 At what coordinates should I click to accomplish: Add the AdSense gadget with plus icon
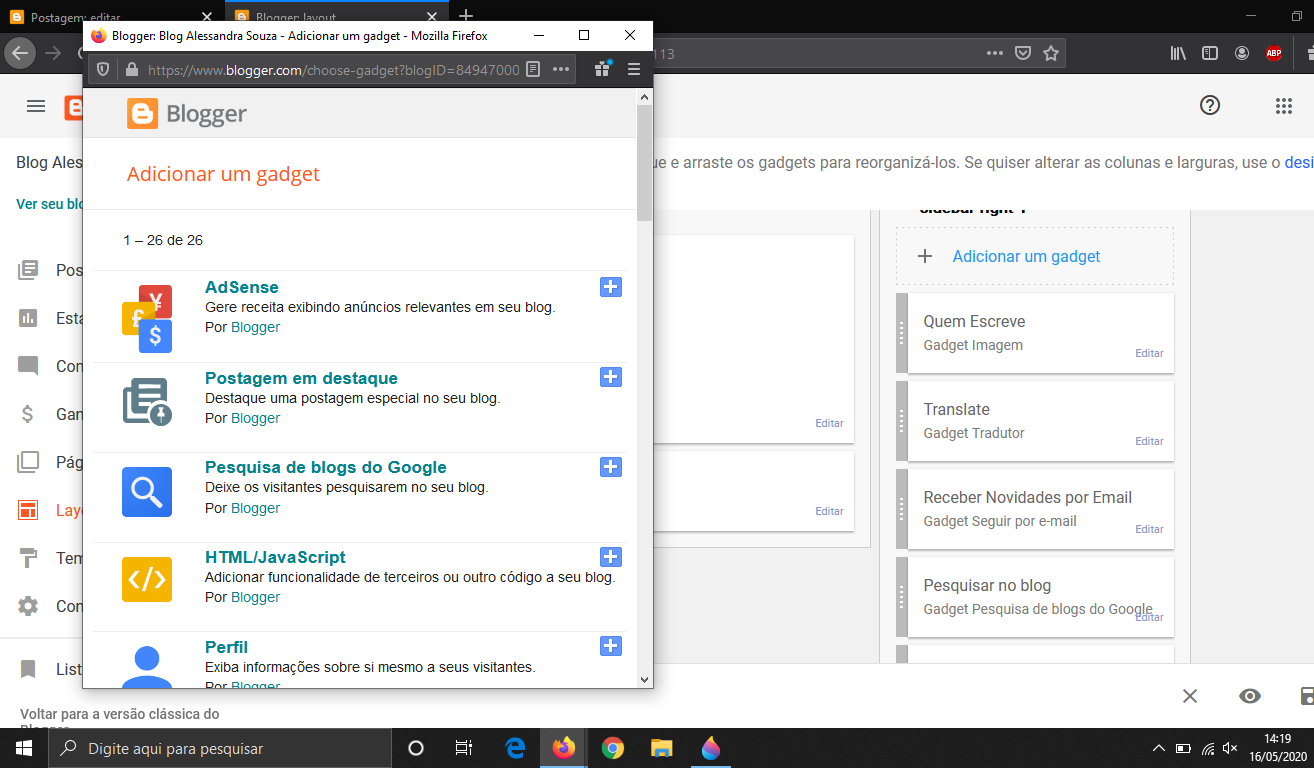coord(611,287)
